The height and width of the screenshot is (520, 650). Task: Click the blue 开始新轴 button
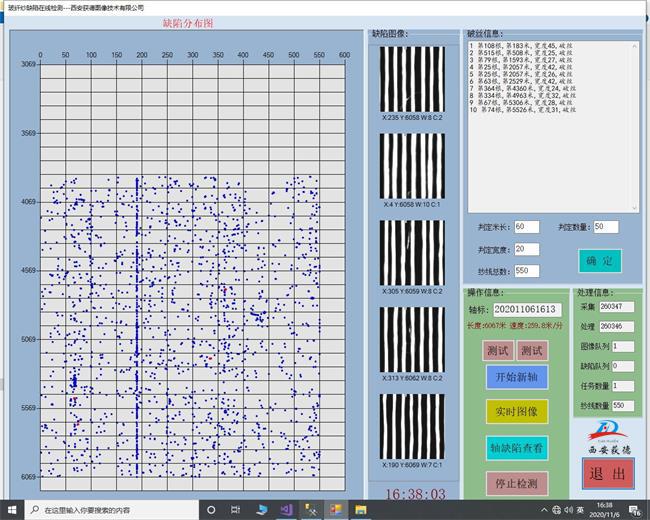(516, 377)
